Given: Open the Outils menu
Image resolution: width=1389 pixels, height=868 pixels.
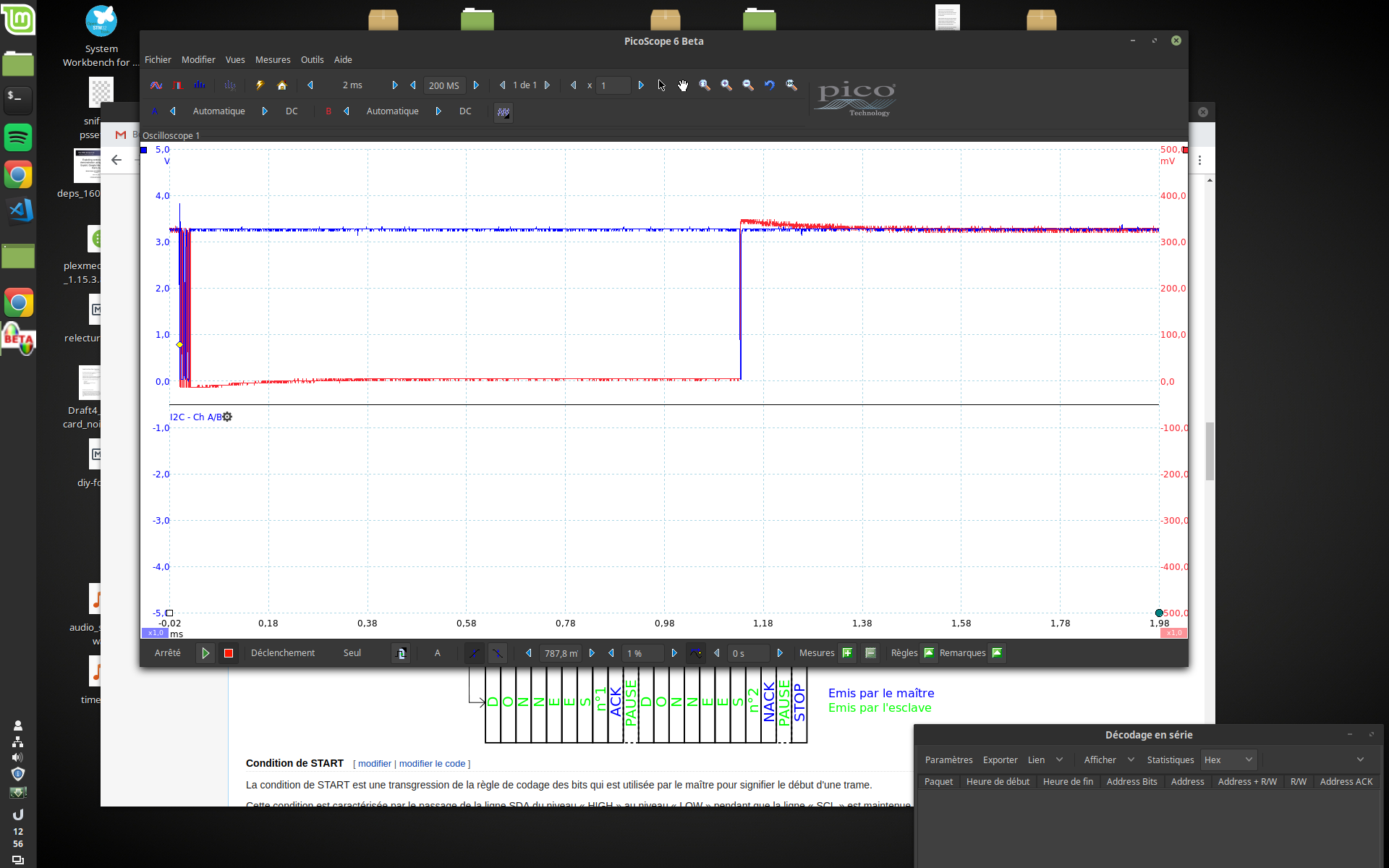Looking at the screenshot, I should click(312, 60).
